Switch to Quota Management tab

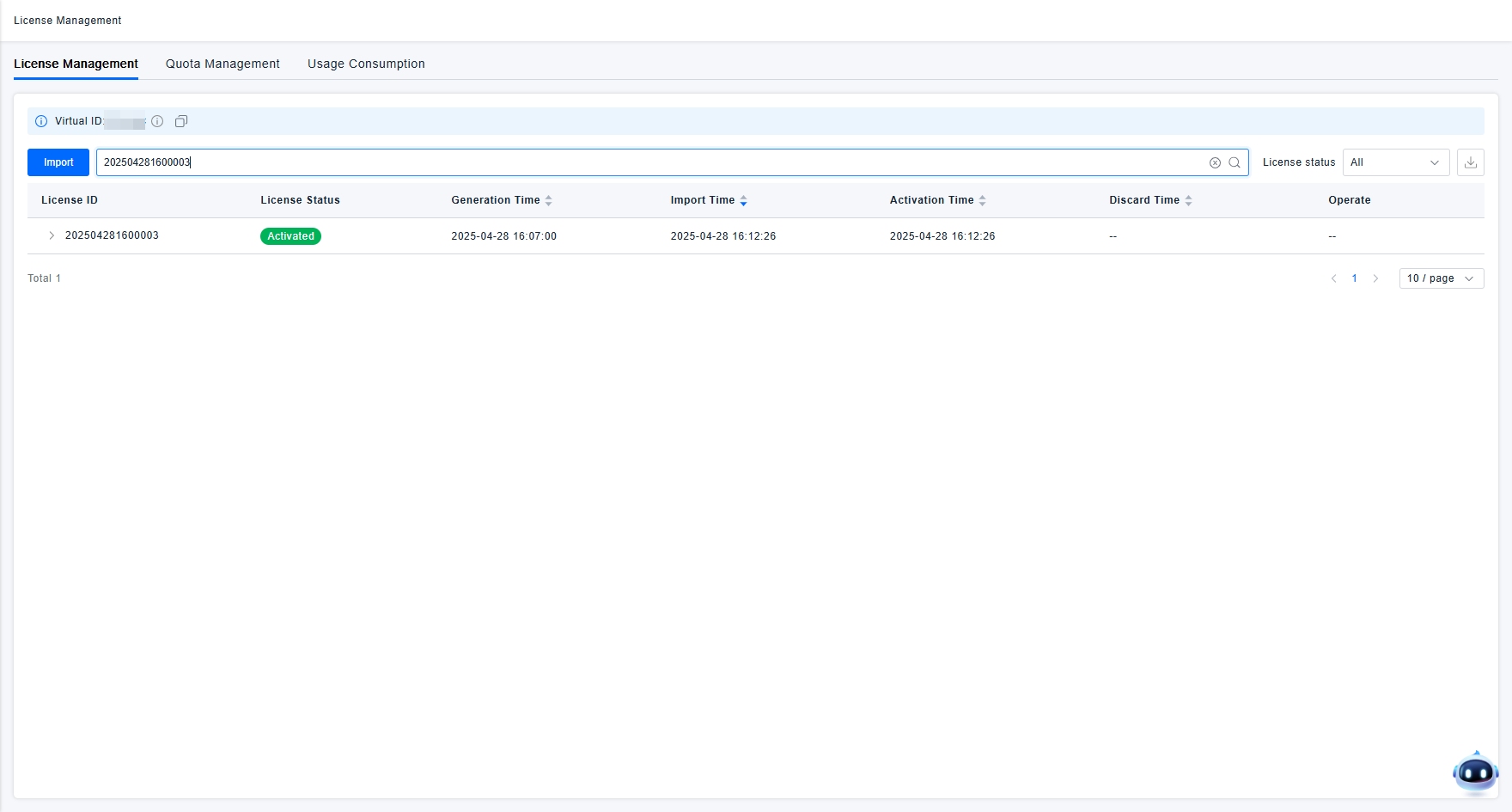point(223,64)
